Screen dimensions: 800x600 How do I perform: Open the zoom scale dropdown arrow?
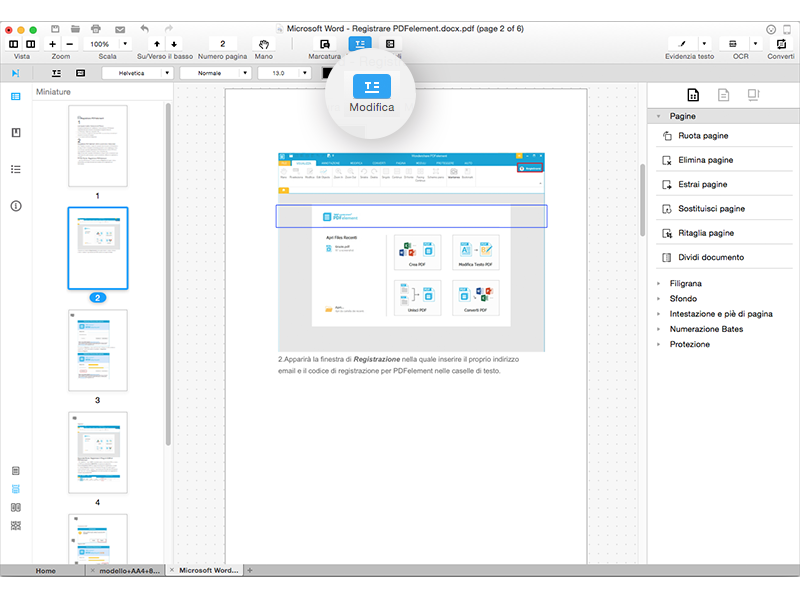(125, 44)
